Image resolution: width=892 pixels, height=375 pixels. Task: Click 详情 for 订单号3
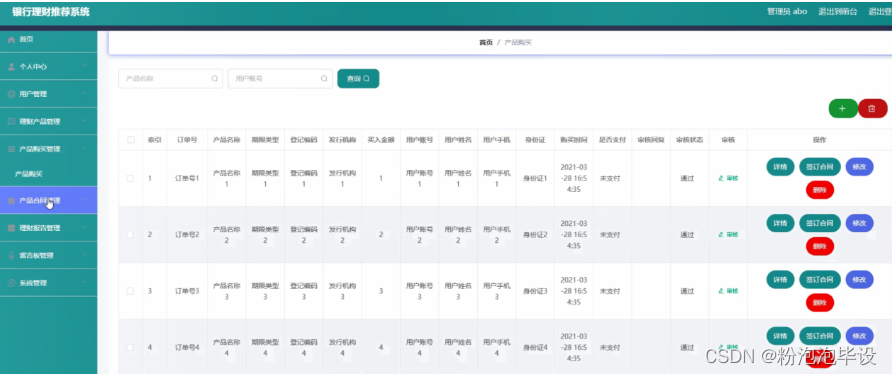[780, 279]
